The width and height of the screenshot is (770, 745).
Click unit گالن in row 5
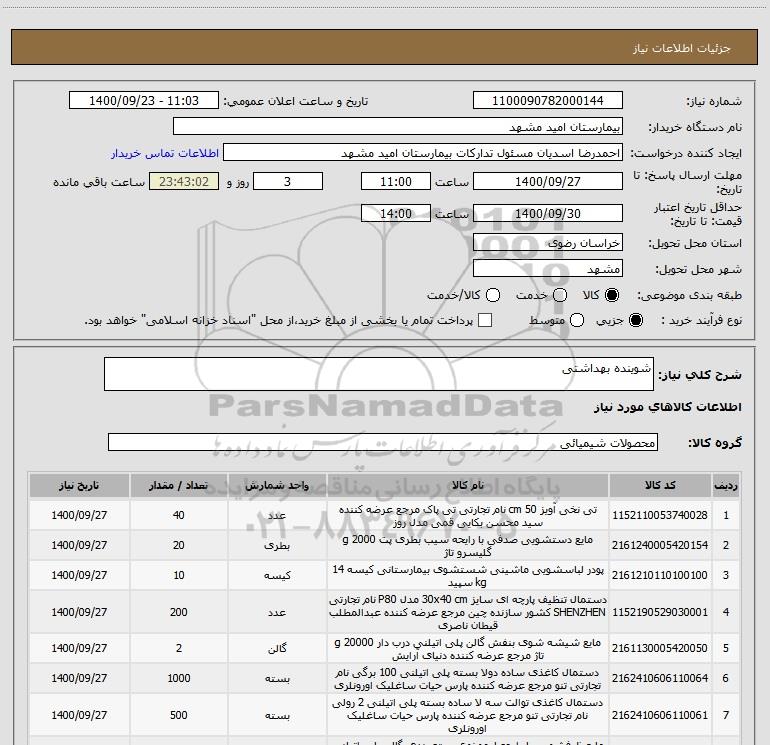tap(277, 649)
